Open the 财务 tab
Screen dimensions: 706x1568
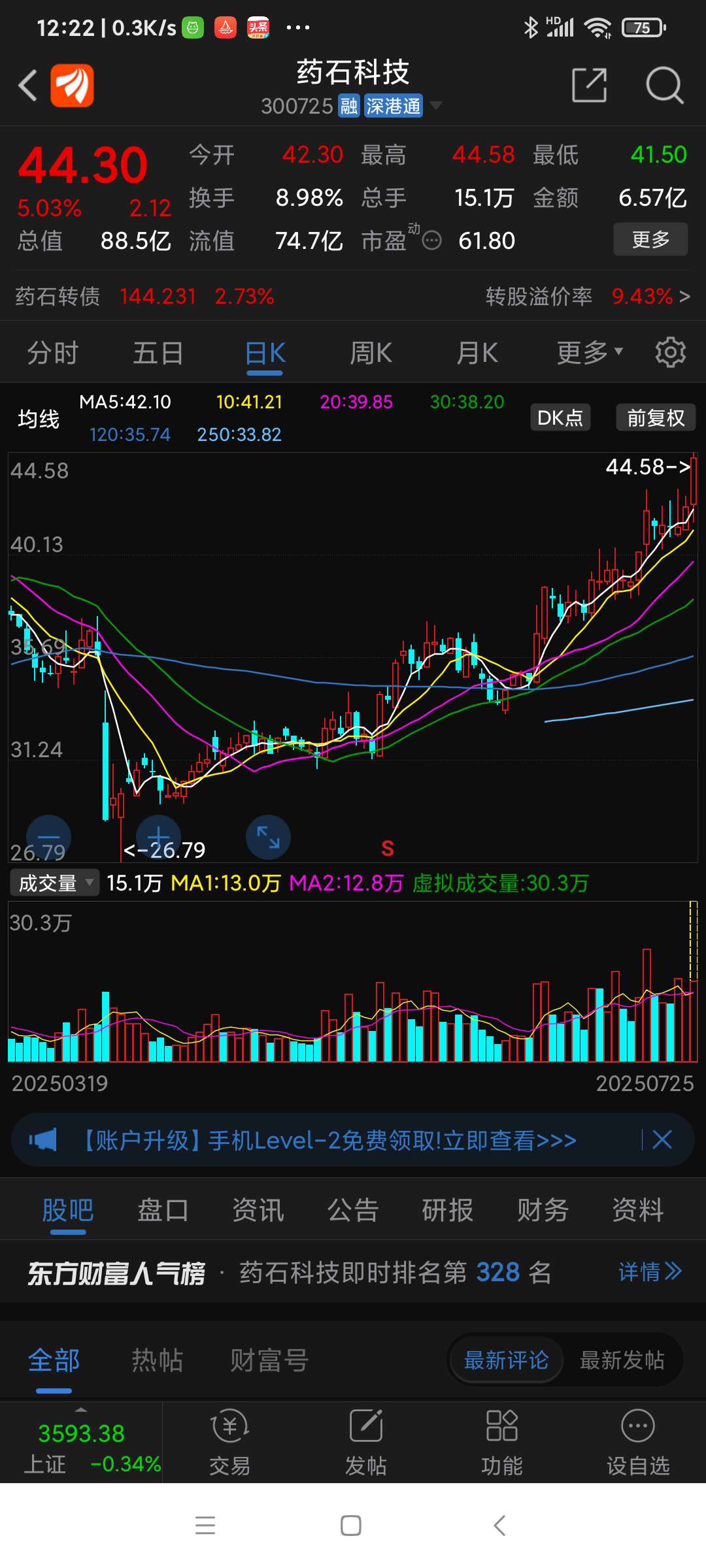[543, 1210]
